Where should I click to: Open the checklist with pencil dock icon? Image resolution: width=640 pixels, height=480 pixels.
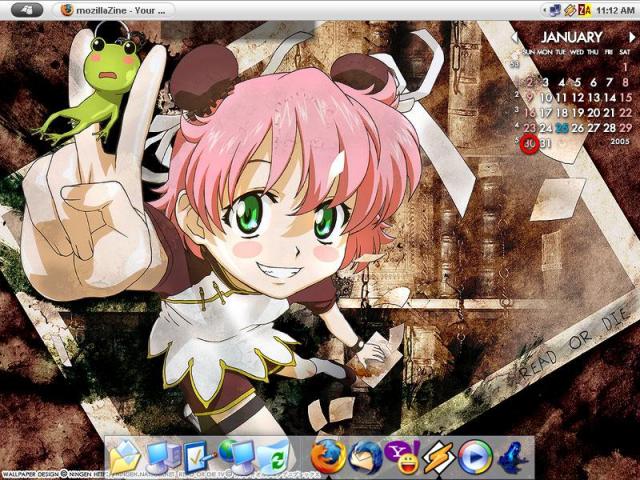pyautogui.click(x=199, y=457)
